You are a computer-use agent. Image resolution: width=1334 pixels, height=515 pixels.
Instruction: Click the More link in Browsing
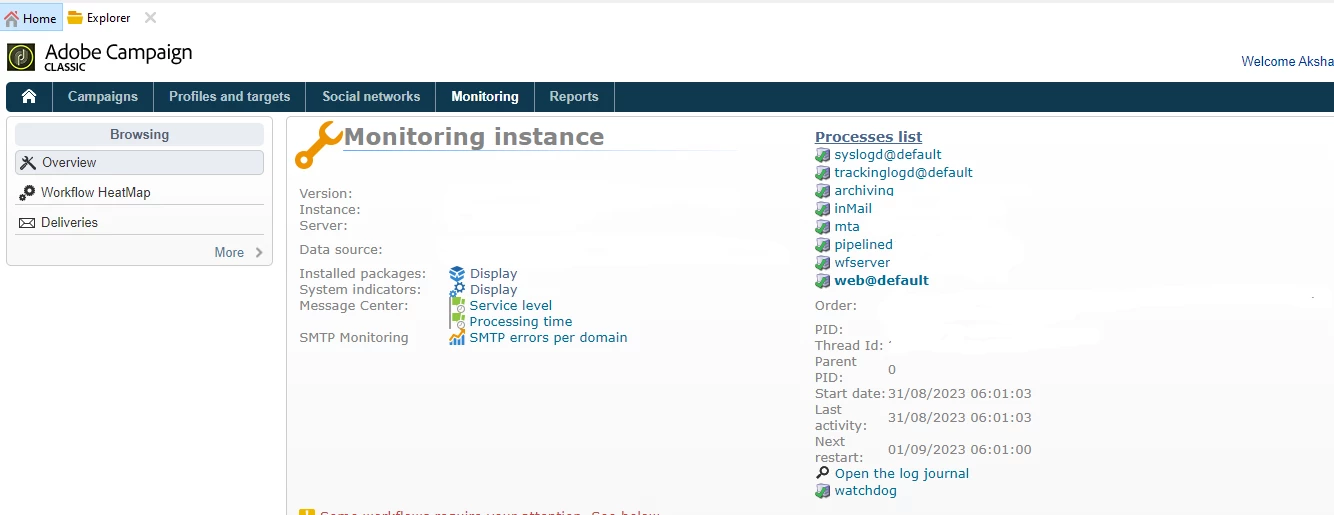coord(229,253)
